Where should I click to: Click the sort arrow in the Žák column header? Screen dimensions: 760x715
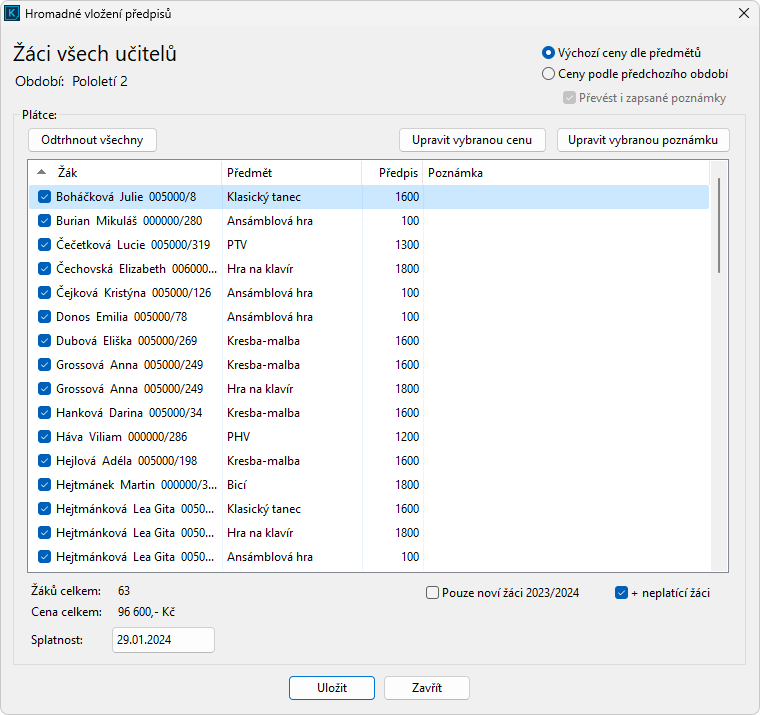(x=41, y=172)
